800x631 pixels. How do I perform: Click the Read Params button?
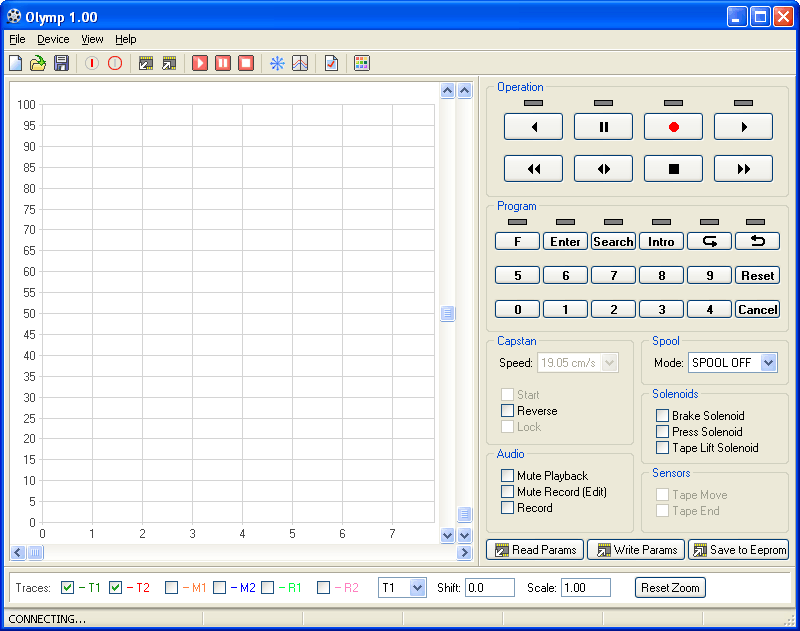535,550
